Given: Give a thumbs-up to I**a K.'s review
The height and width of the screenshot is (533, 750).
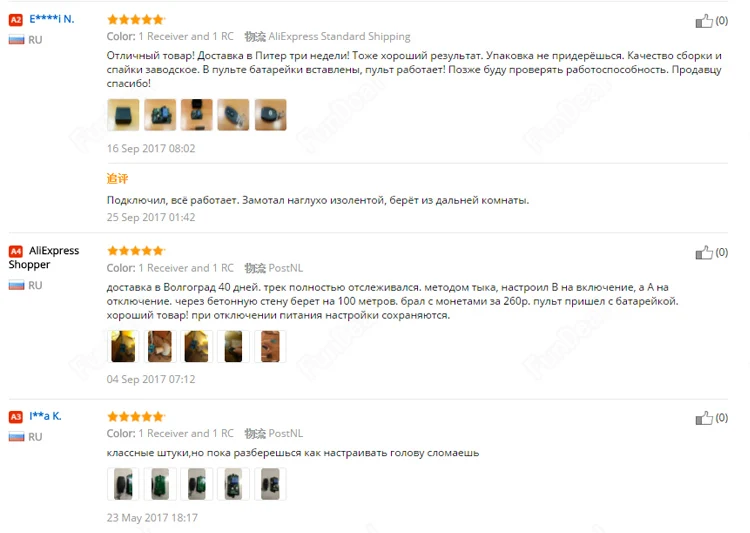Looking at the screenshot, I should (704, 418).
